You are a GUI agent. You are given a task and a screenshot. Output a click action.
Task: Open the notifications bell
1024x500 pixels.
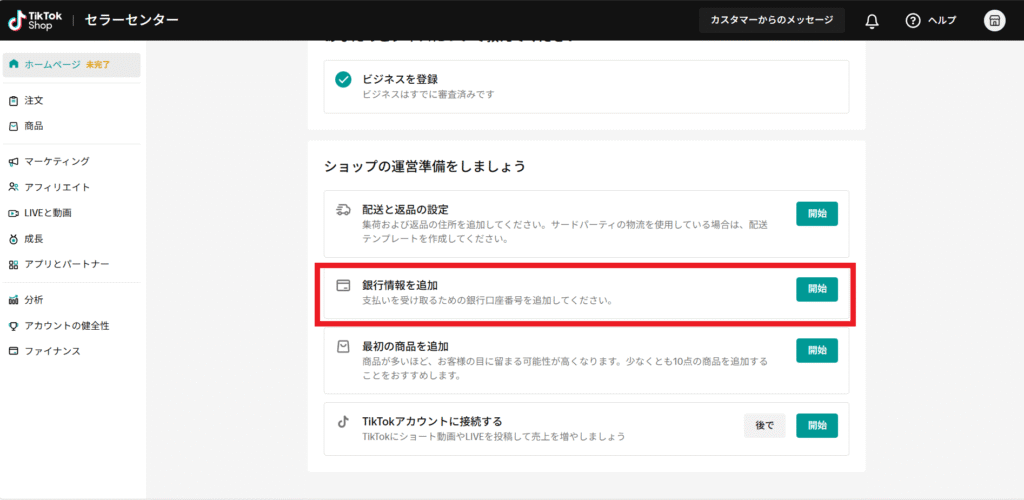(872, 21)
